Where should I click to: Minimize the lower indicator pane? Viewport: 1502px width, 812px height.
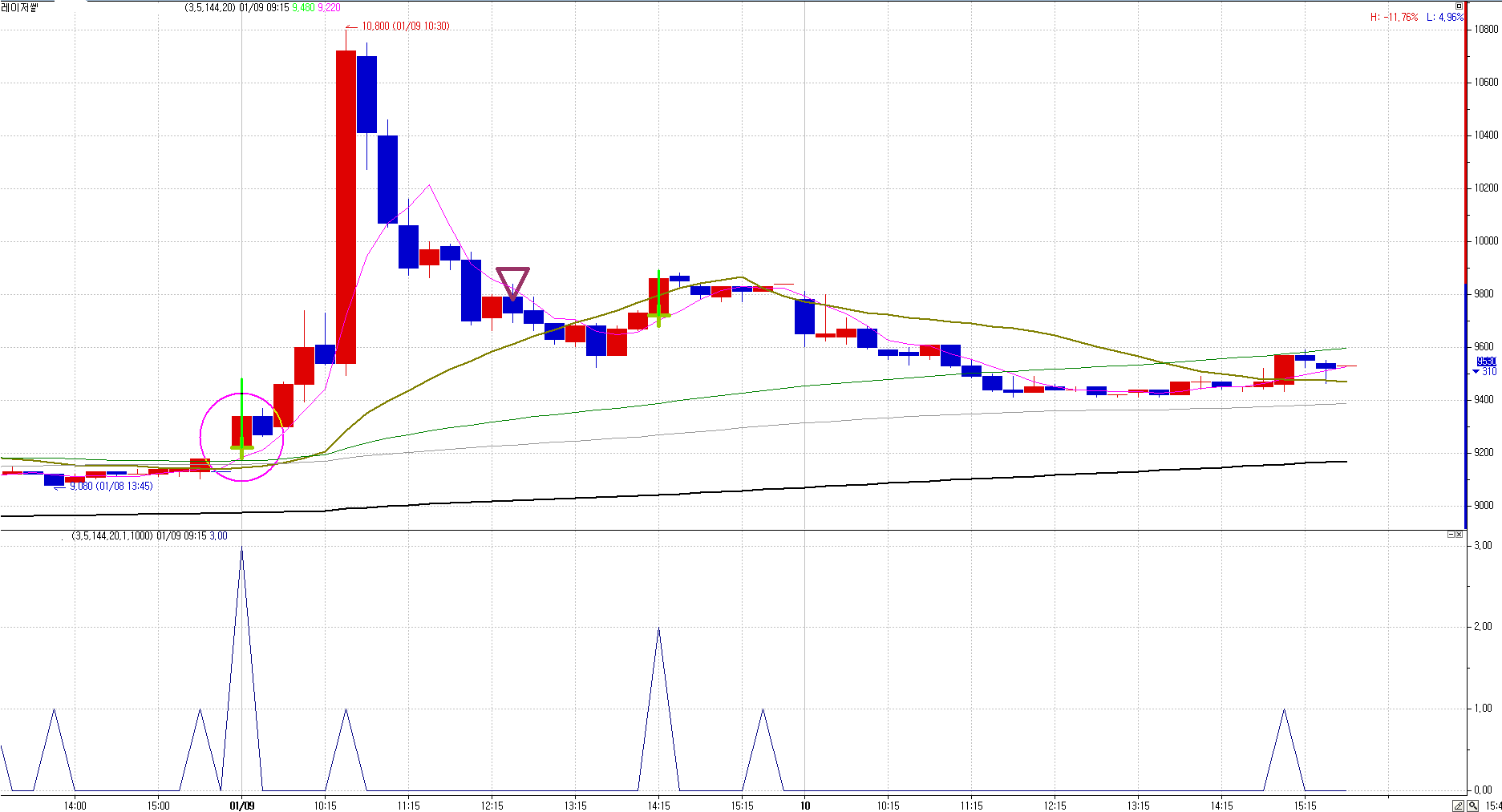[x=1451, y=535]
